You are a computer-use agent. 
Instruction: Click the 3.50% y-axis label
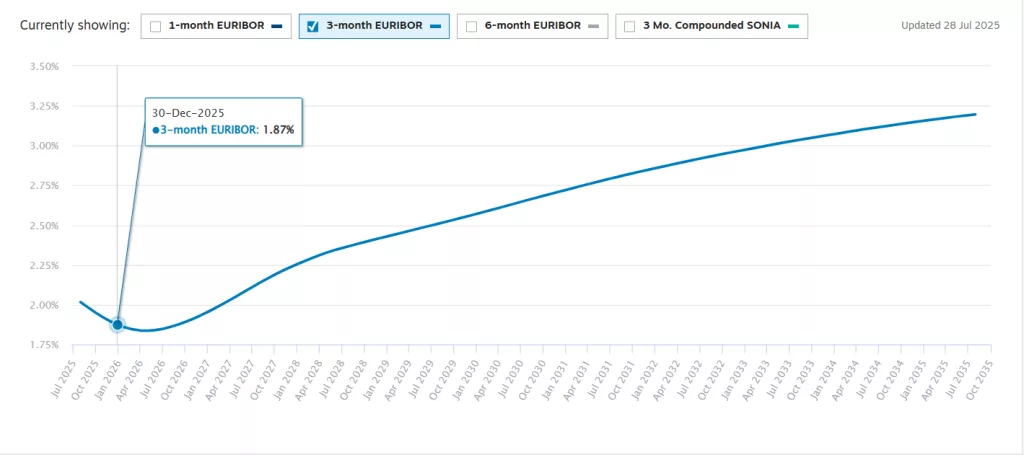click(x=45, y=66)
